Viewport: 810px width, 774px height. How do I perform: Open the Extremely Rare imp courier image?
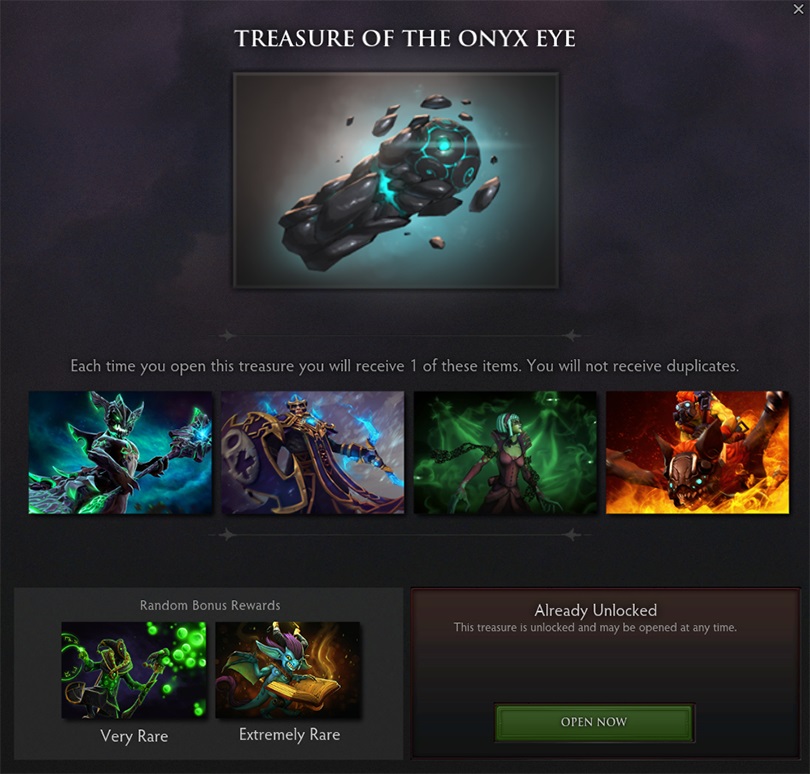pyautogui.click(x=288, y=670)
